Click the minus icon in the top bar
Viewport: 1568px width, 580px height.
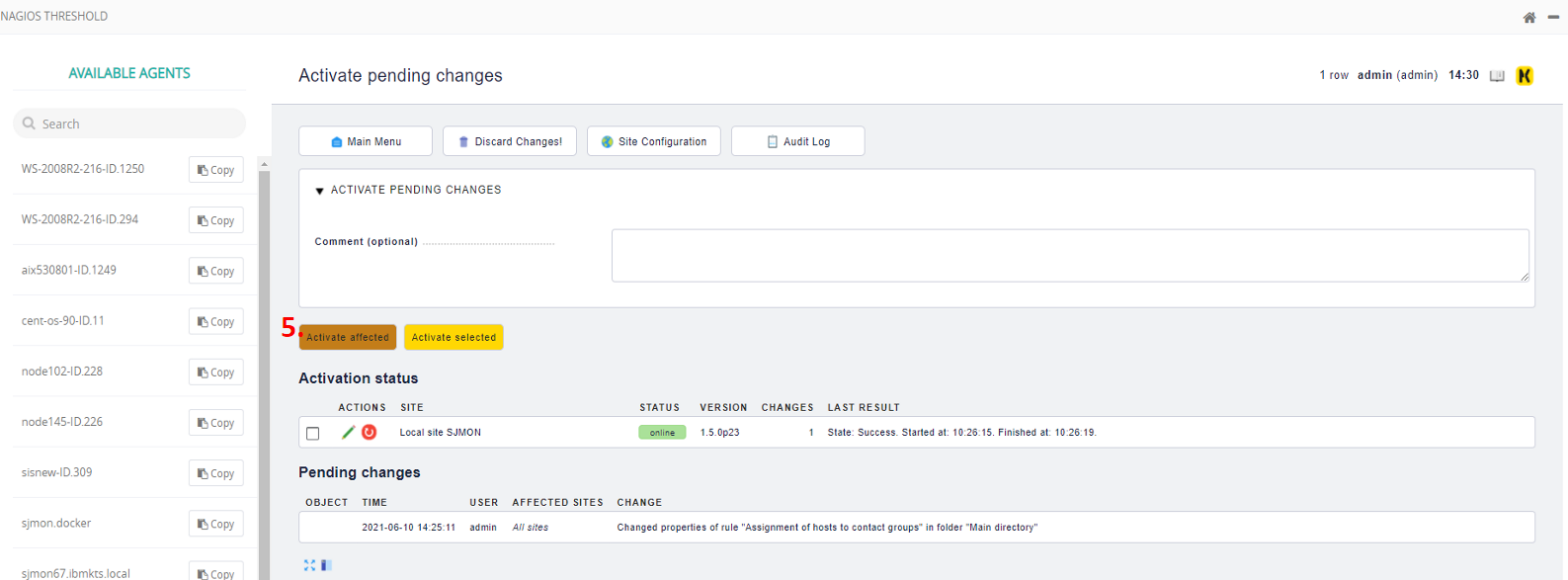(1553, 17)
